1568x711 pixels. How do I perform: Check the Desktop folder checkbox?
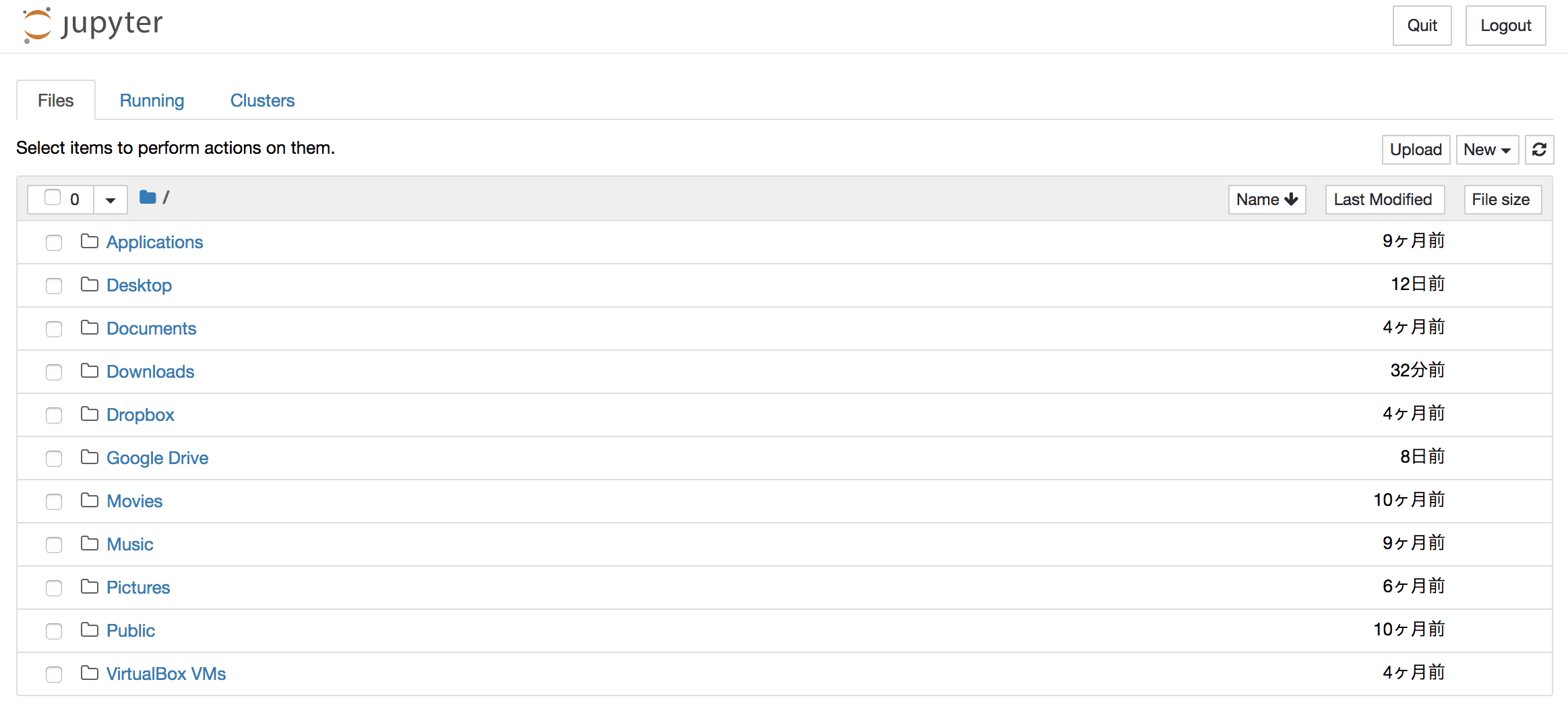[x=54, y=285]
